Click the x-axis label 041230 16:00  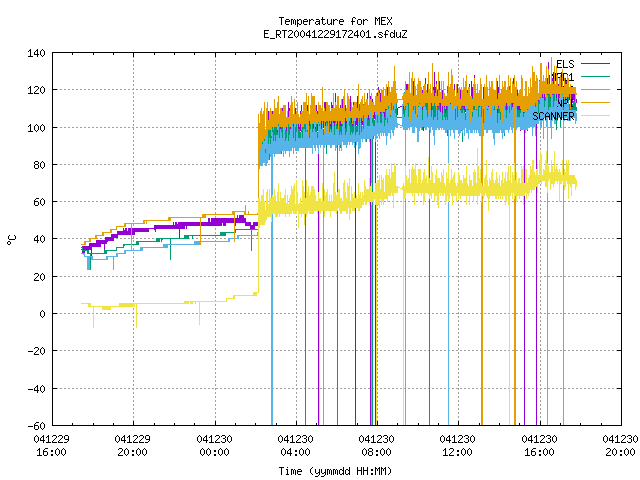(x=539, y=446)
